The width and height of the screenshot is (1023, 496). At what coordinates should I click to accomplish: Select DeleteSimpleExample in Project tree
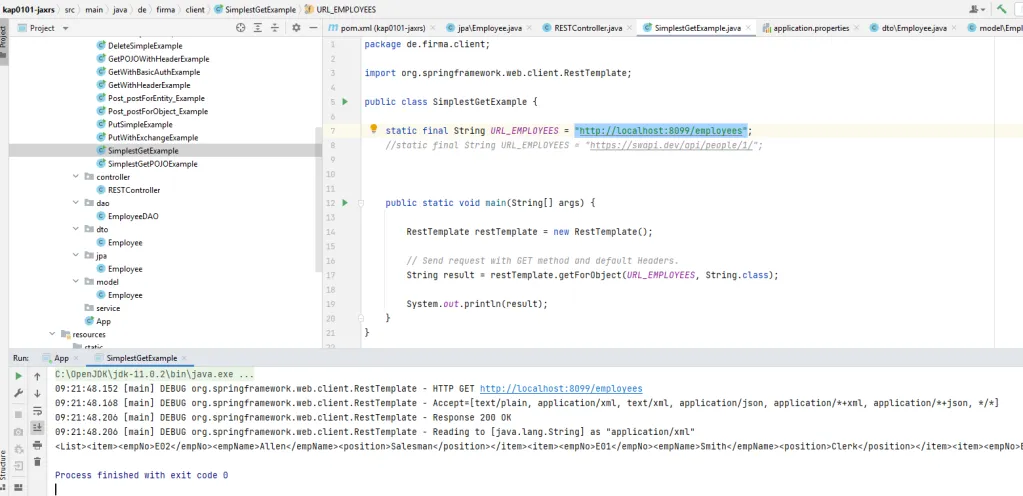click(x=145, y=46)
